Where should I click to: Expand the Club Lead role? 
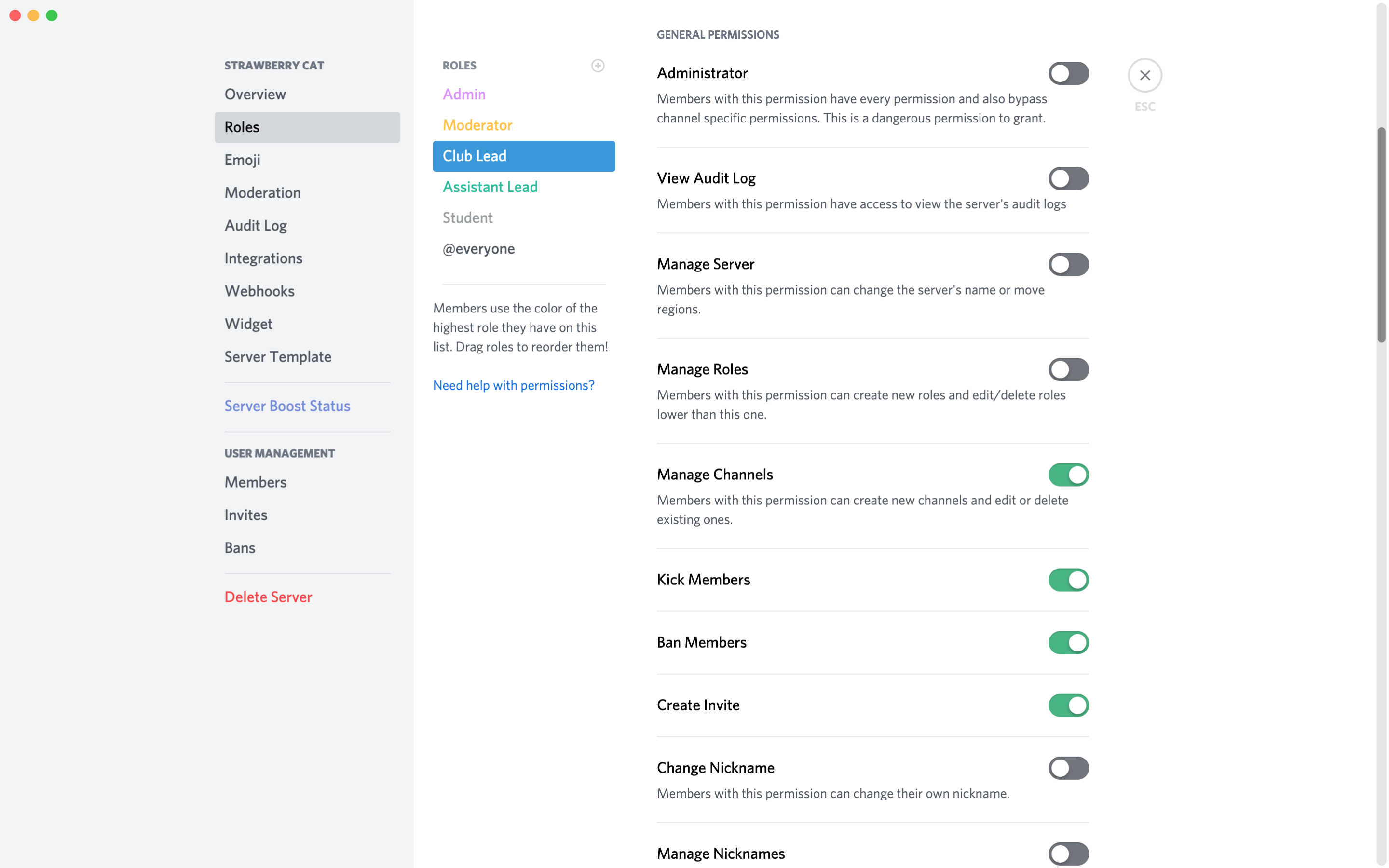tap(524, 155)
